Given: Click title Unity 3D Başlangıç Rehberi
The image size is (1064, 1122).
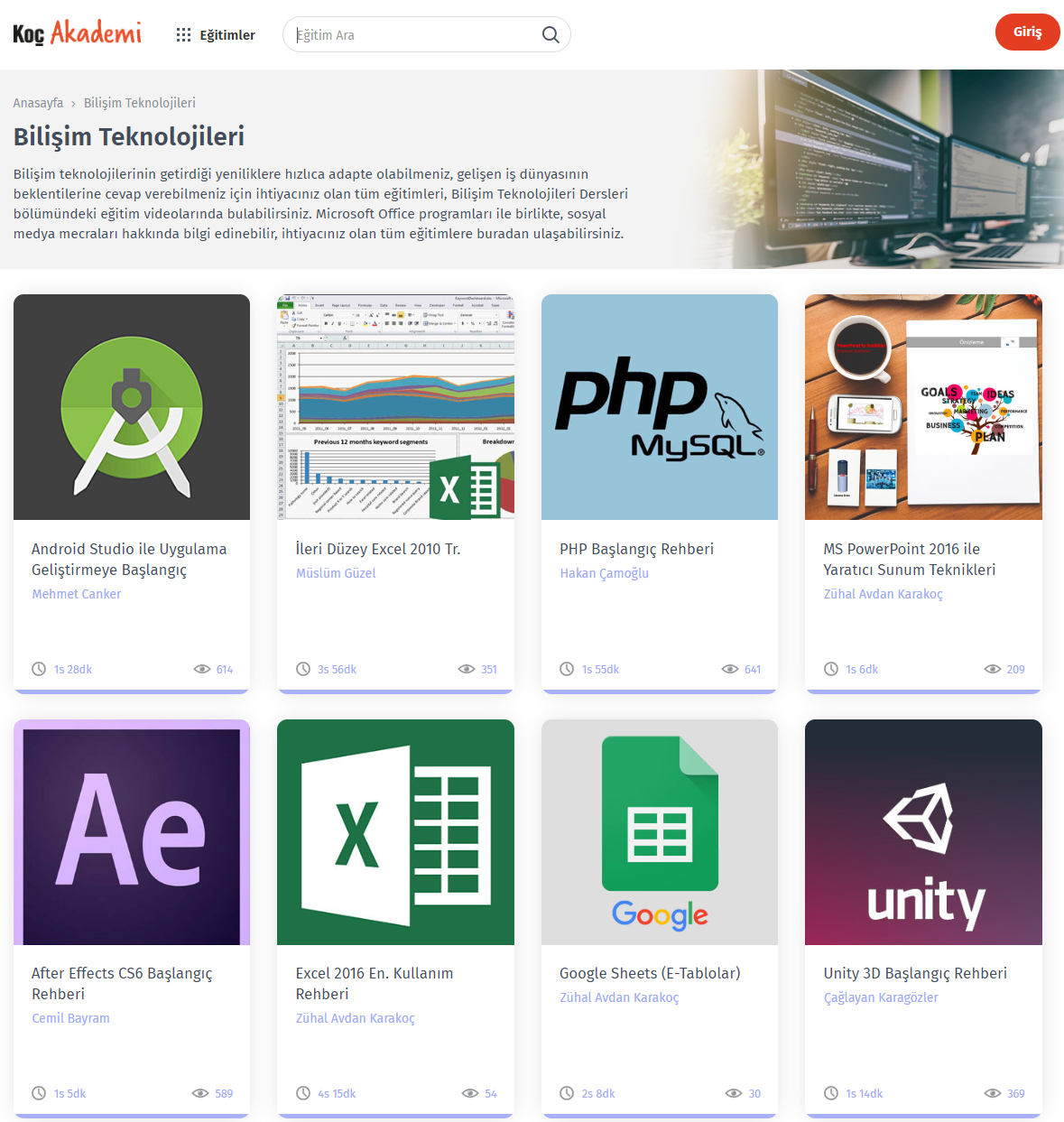Looking at the screenshot, I should [x=915, y=973].
